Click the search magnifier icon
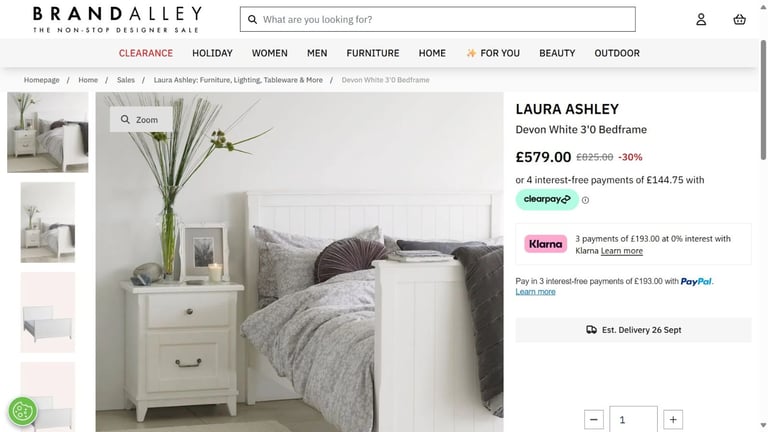The image size is (768, 432). (252, 20)
